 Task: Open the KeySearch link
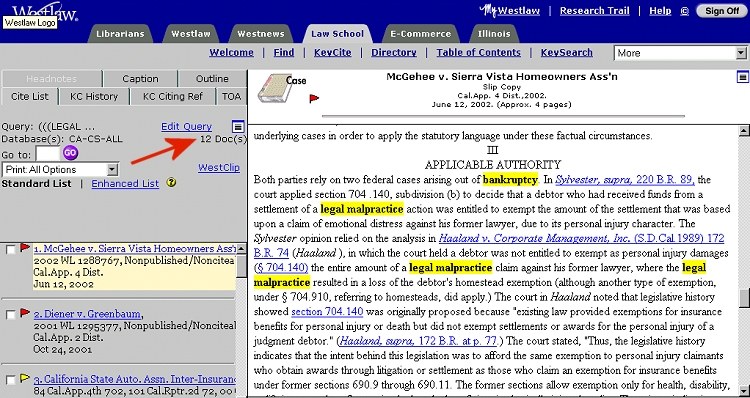567,53
